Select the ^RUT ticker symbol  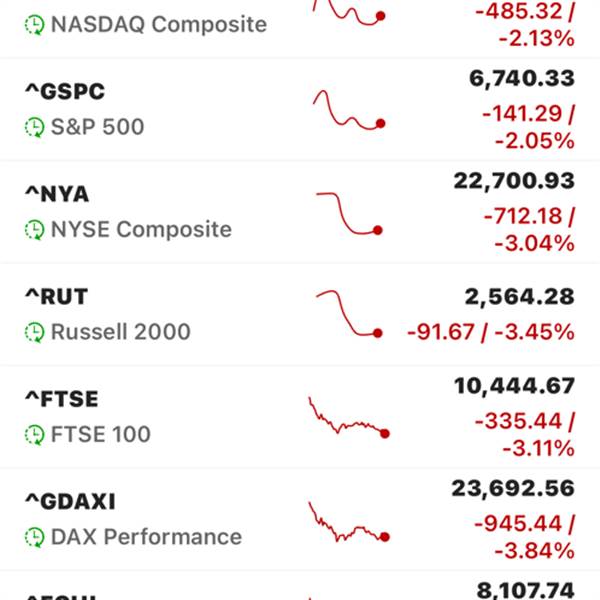56,297
